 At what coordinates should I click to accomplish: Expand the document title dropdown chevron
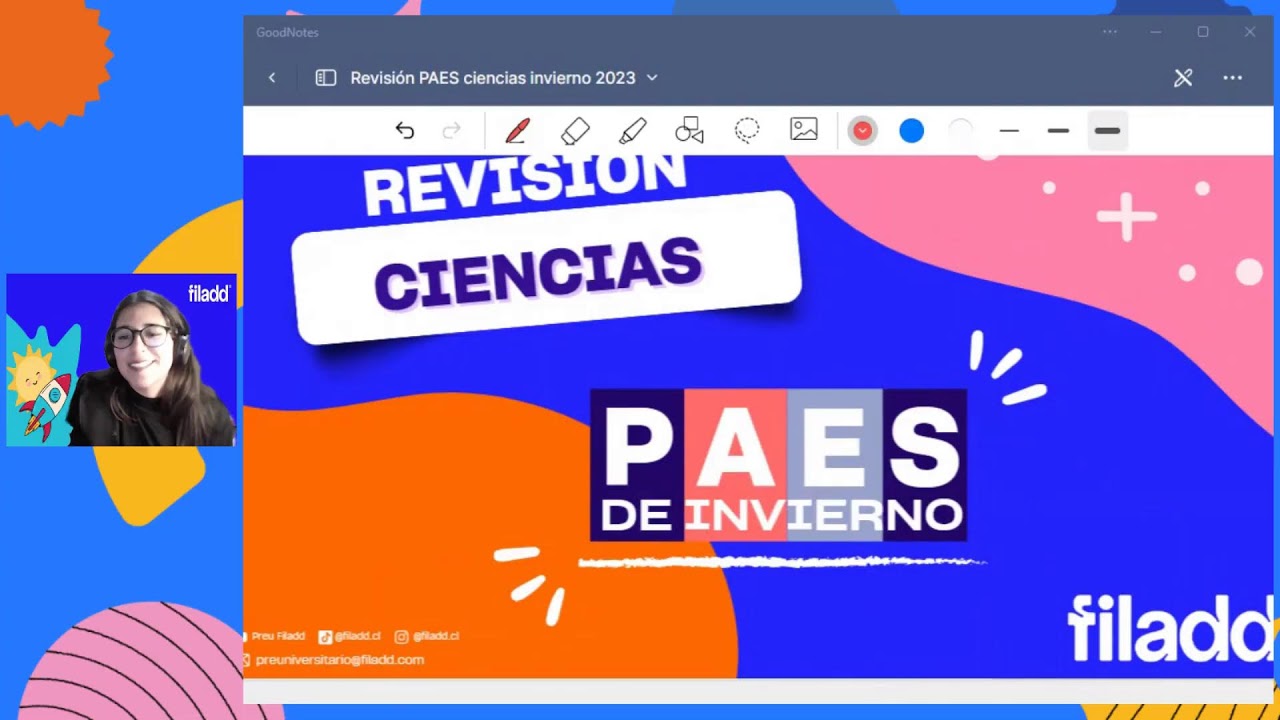[652, 78]
